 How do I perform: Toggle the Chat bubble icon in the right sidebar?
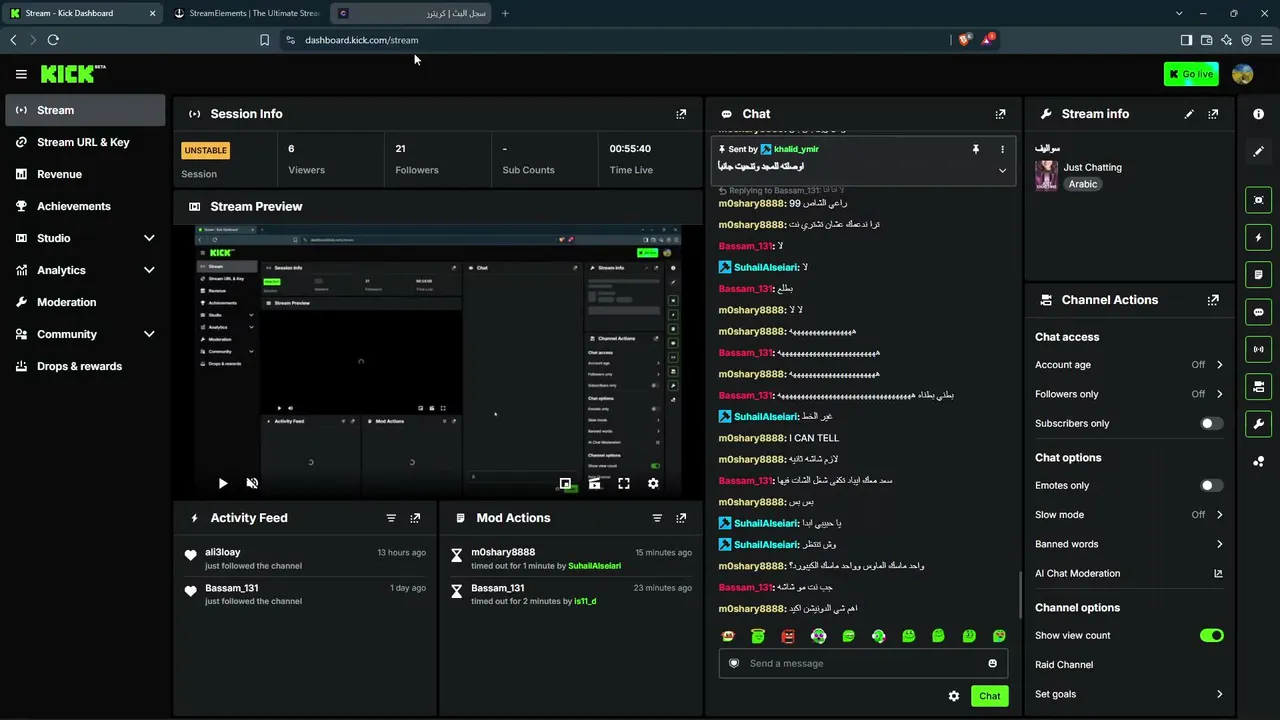coord(1258,312)
